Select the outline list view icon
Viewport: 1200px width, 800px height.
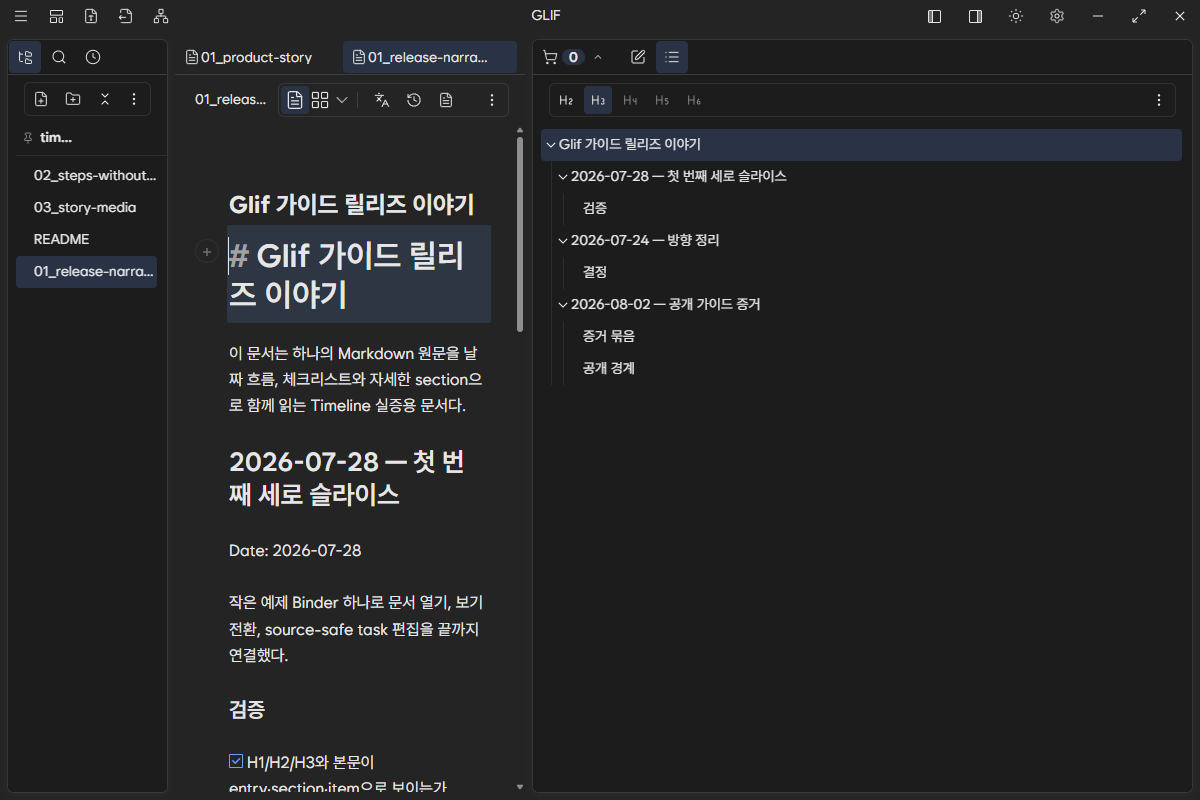point(672,57)
